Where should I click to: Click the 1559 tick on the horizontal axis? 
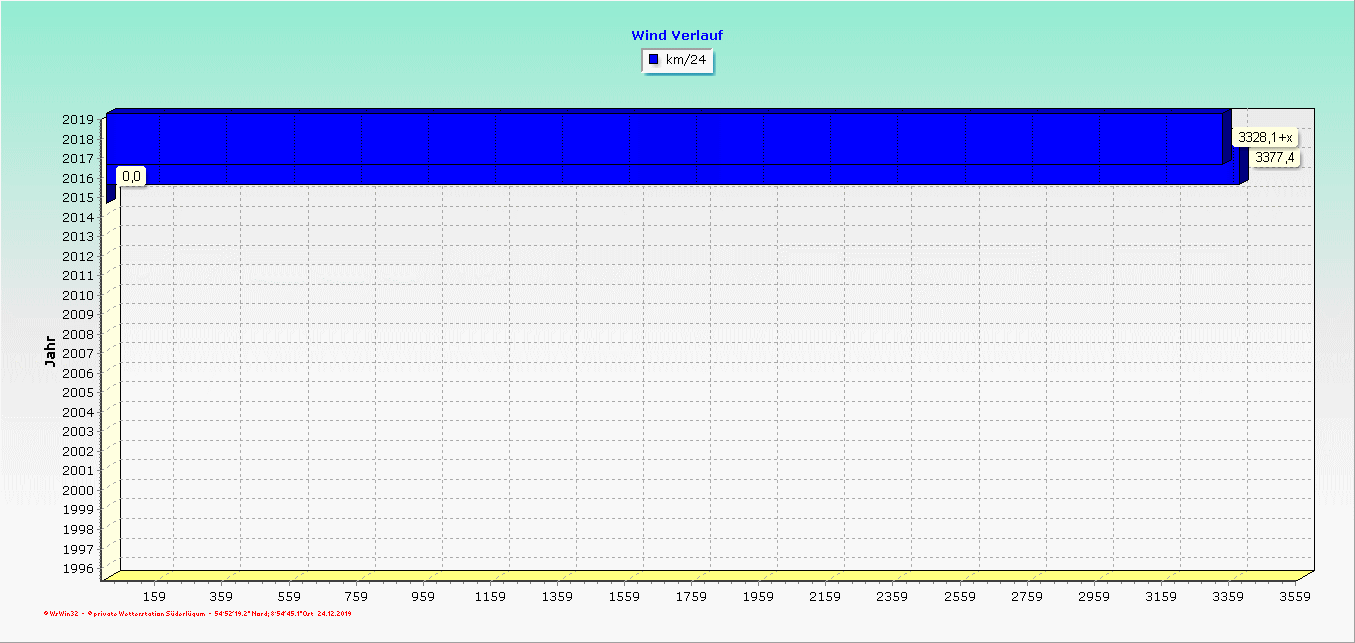point(623,596)
